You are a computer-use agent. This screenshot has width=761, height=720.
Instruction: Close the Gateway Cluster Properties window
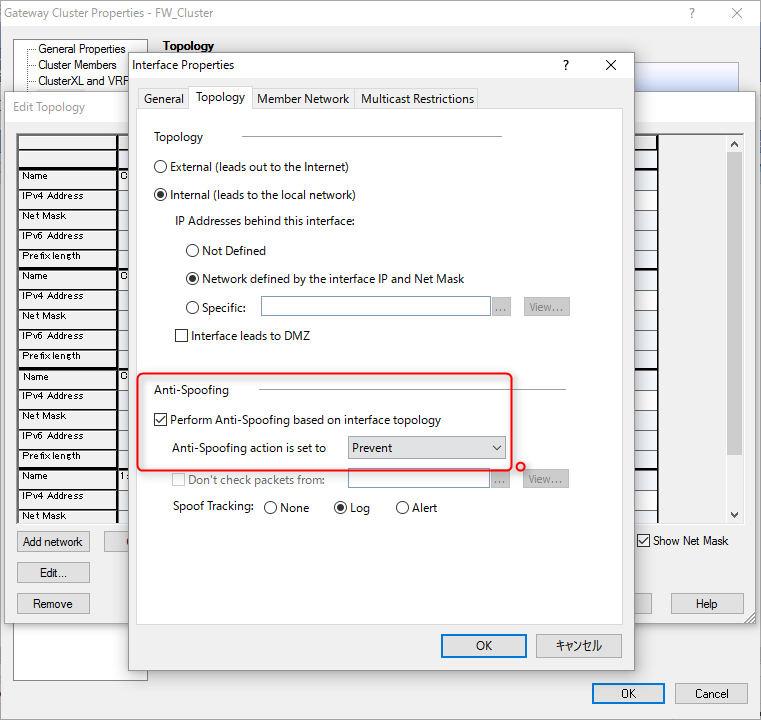point(737,13)
